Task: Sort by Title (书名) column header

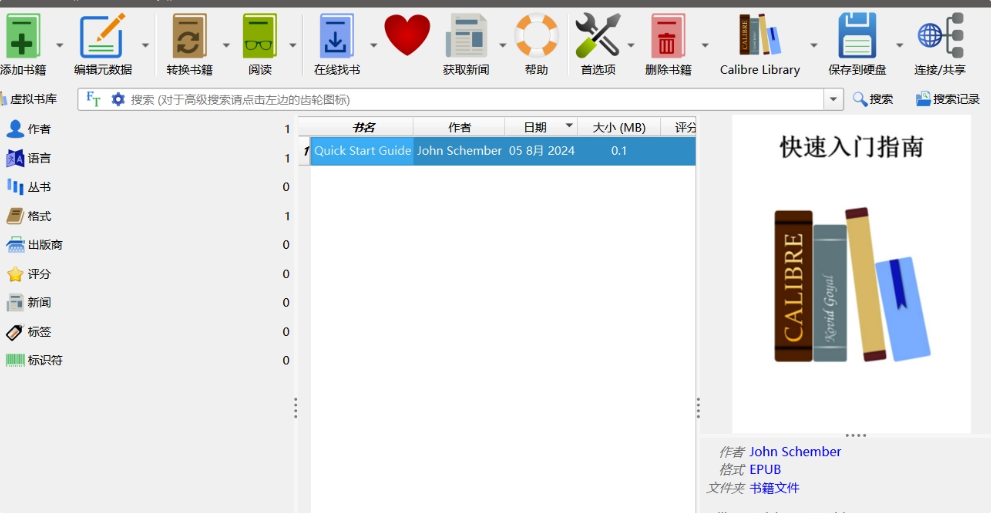Action: tap(363, 127)
